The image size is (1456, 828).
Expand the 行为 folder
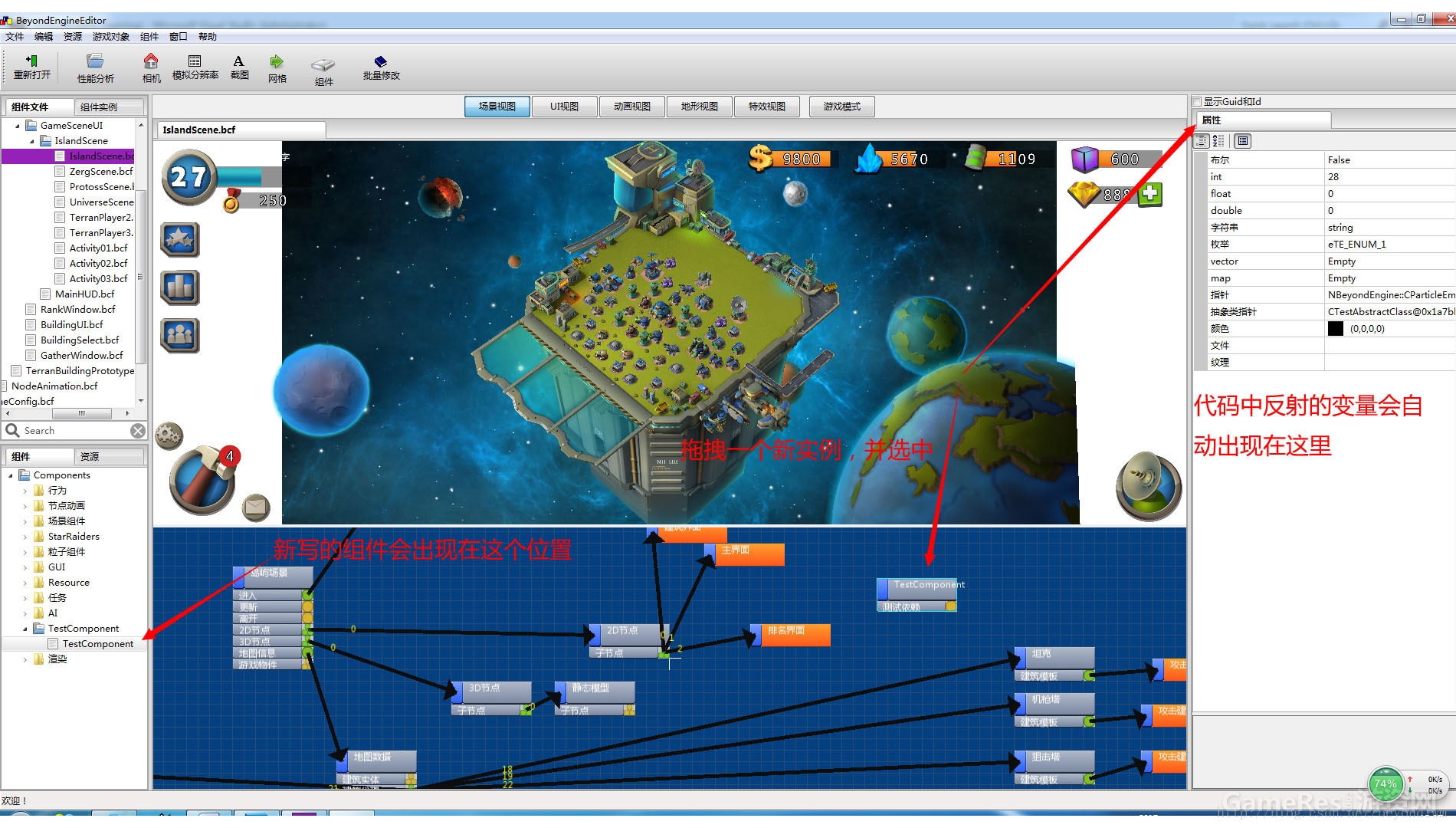tap(25, 491)
